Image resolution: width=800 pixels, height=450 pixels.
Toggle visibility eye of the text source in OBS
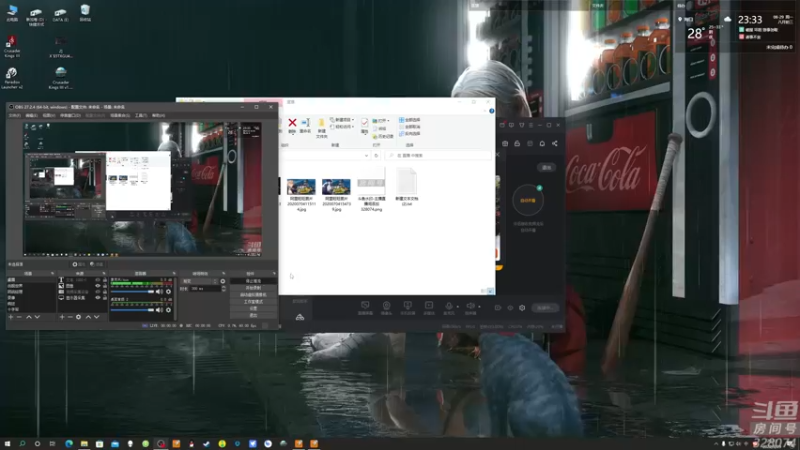(97, 280)
